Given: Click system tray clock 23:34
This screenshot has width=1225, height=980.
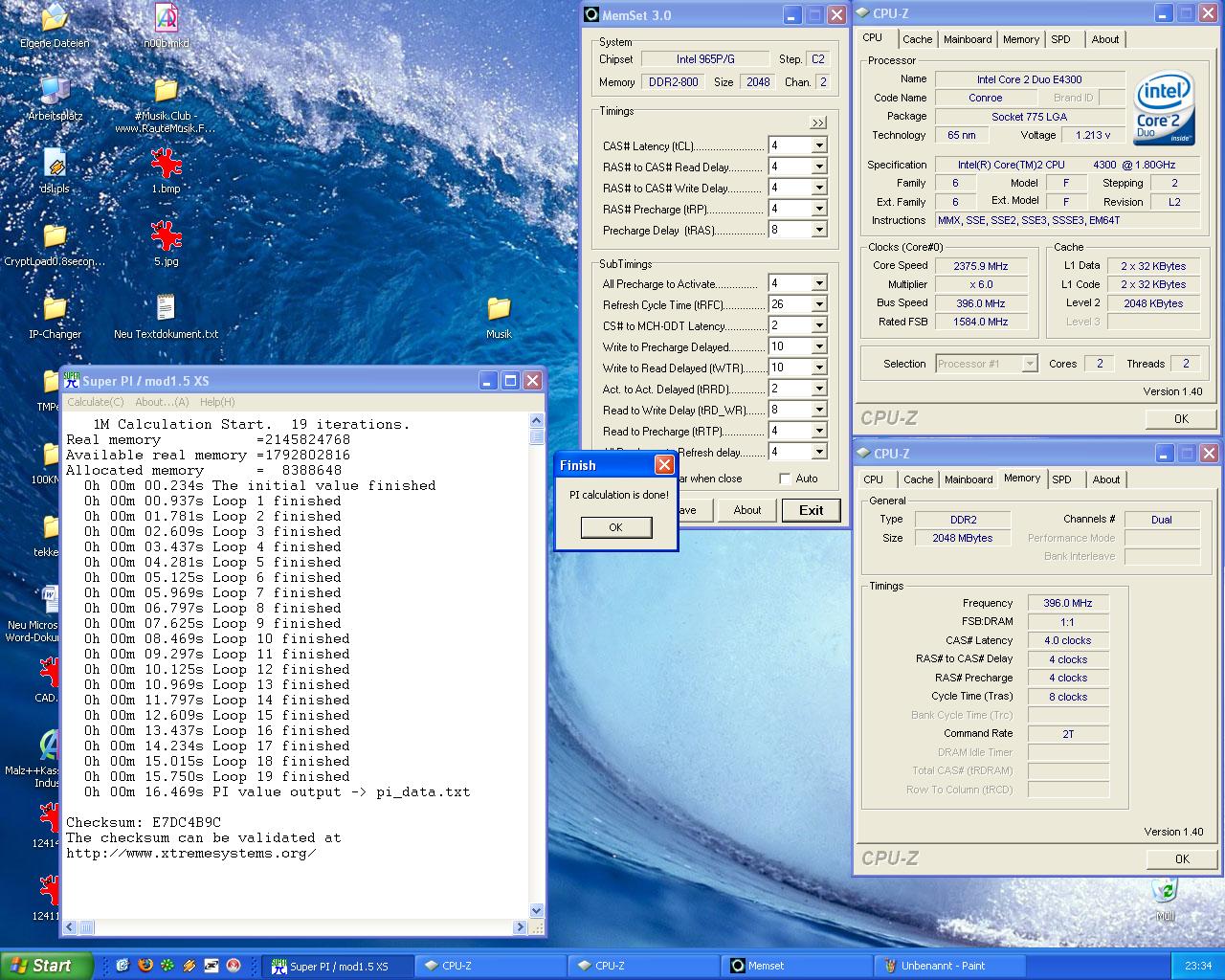Looking at the screenshot, I should [x=1198, y=966].
